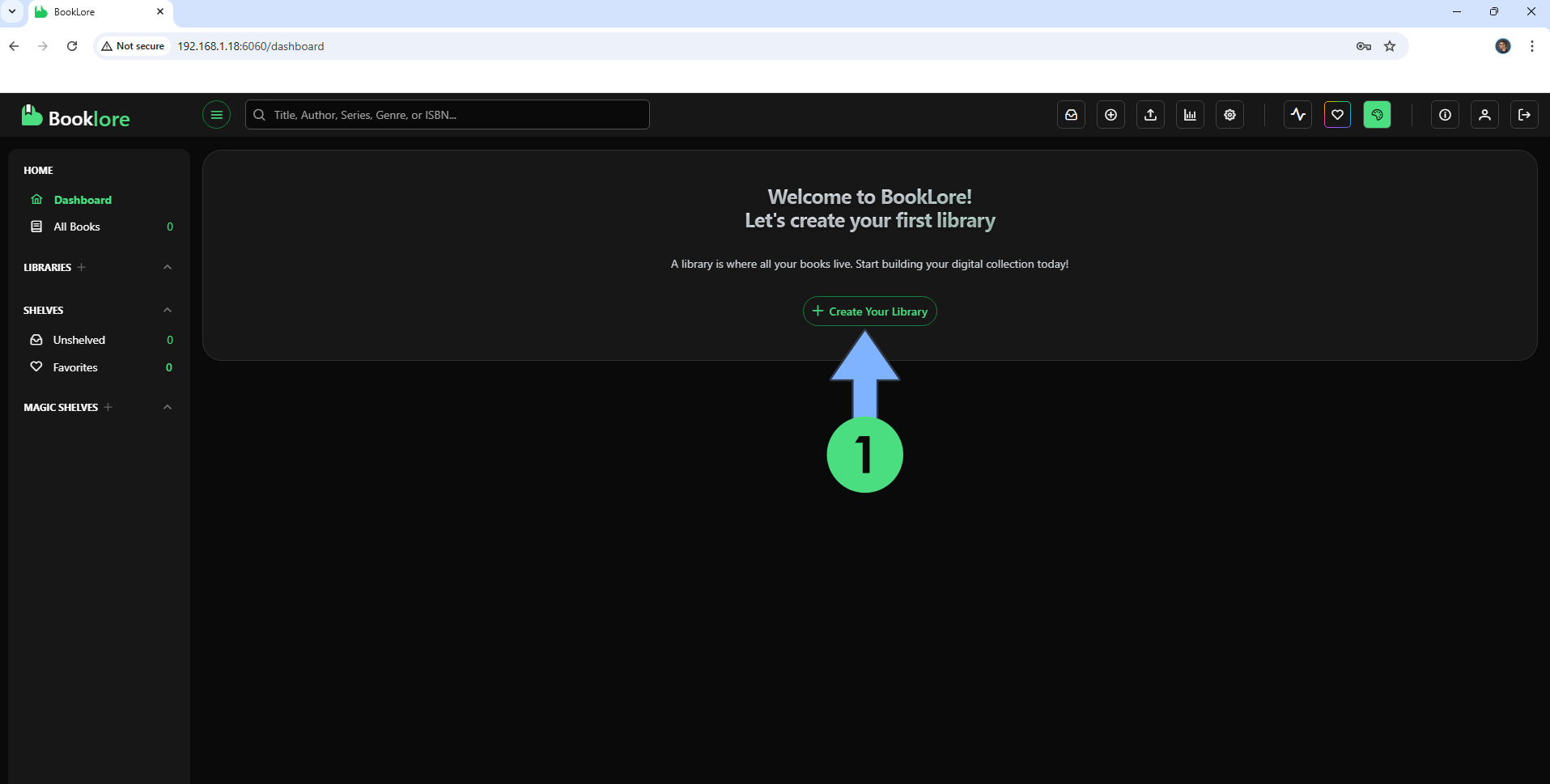Open the statistics bar chart icon

[x=1190, y=115]
